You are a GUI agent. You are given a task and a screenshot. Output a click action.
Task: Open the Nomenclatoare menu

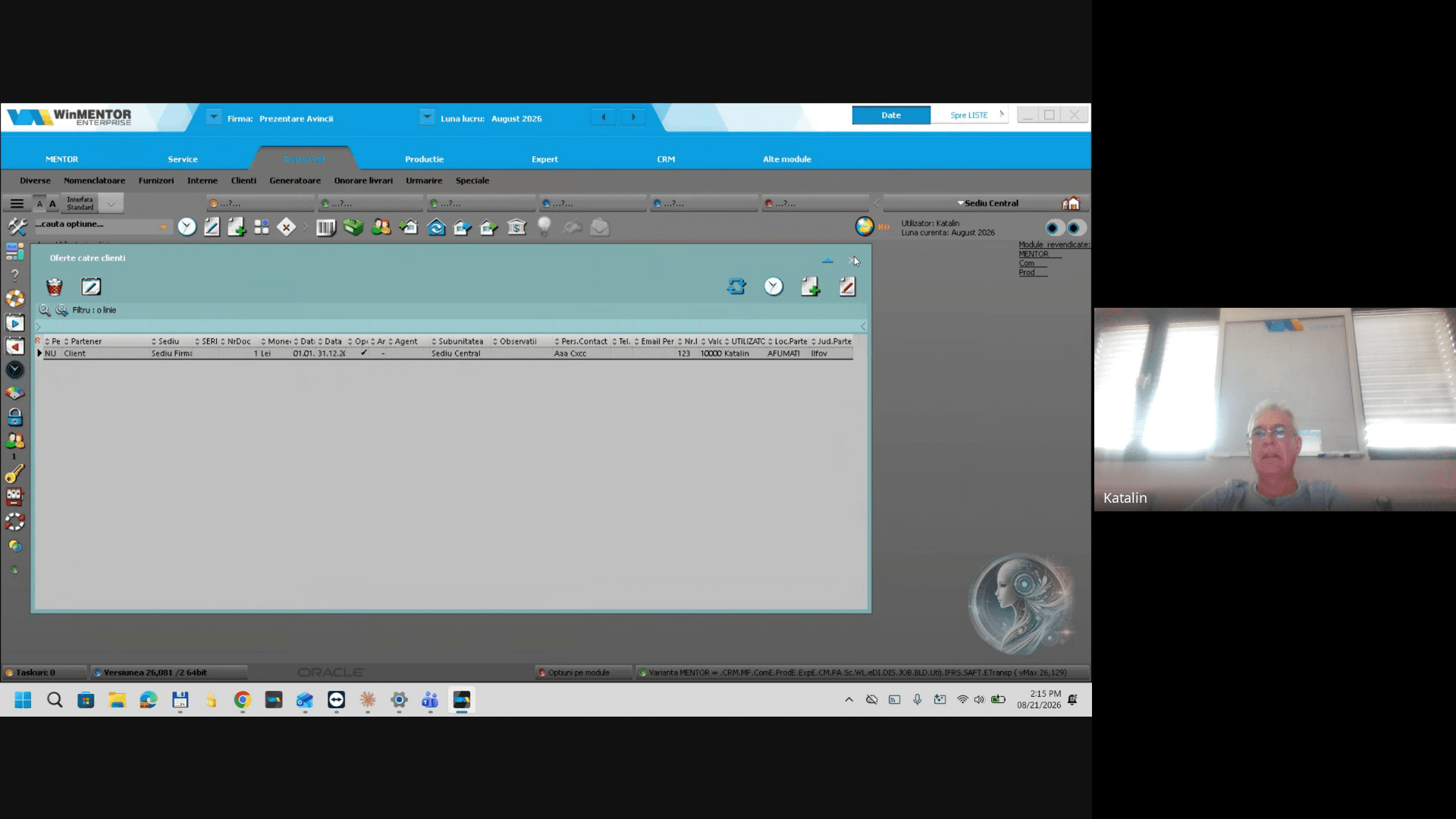point(95,180)
